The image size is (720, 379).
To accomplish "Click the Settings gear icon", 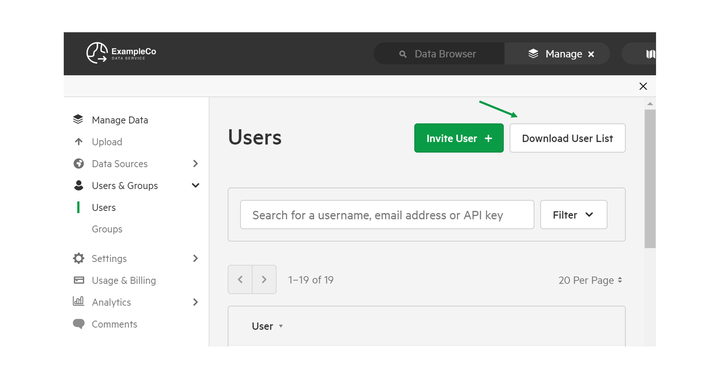I will pos(79,258).
